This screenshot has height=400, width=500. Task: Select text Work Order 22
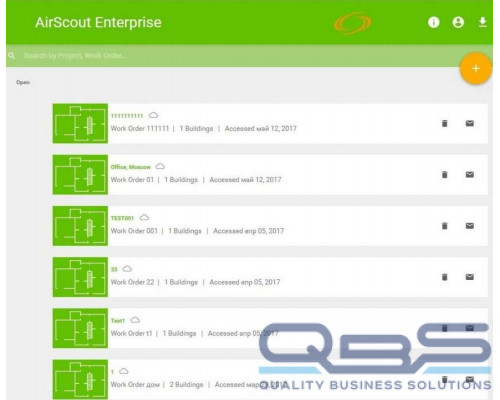coord(132,282)
